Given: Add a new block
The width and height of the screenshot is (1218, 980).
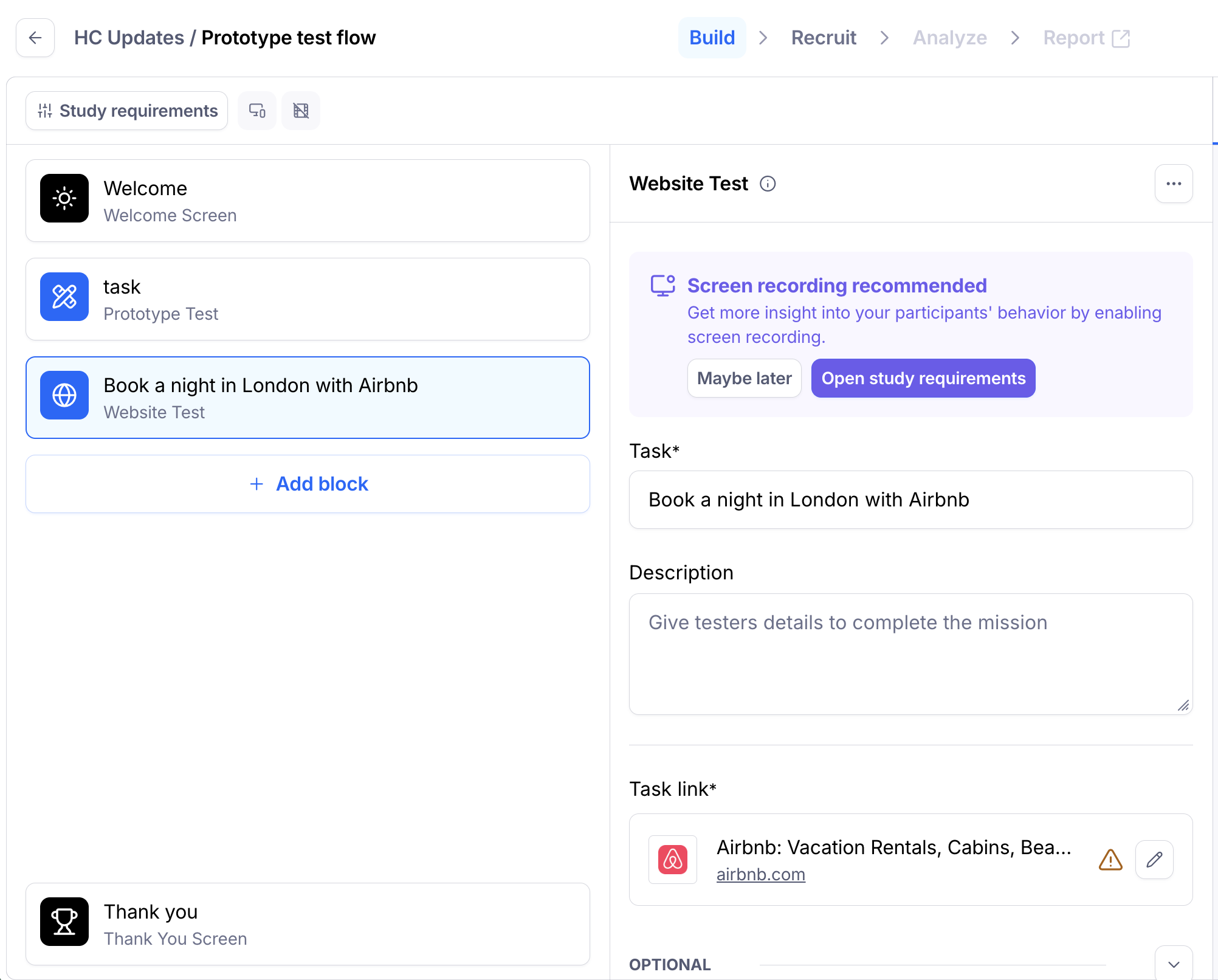Looking at the screenshot, I should pyautogui.click(x=308, y=484).
